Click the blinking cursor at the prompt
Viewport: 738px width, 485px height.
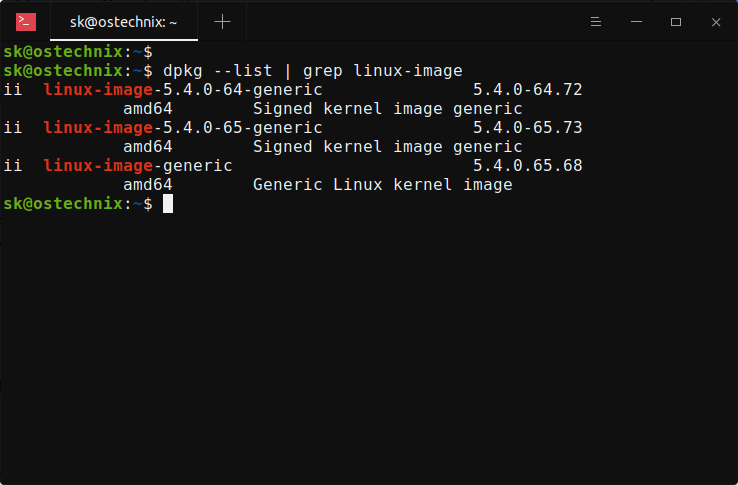168,203
